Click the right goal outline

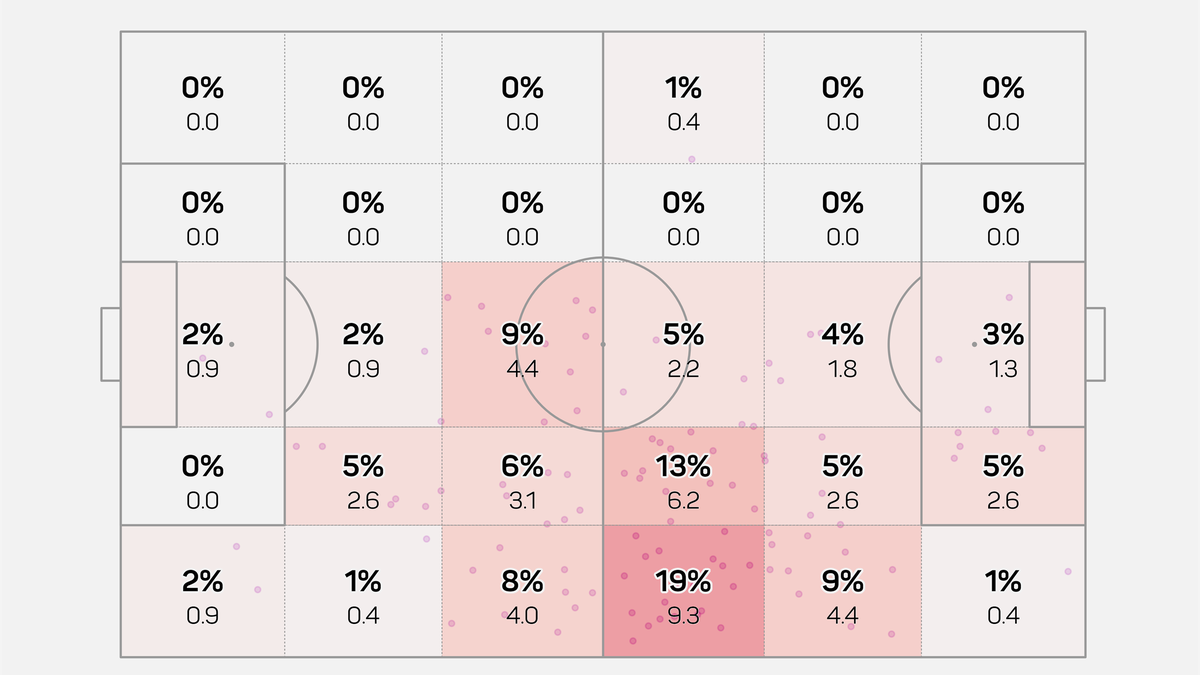click(x=1095, y=344)
